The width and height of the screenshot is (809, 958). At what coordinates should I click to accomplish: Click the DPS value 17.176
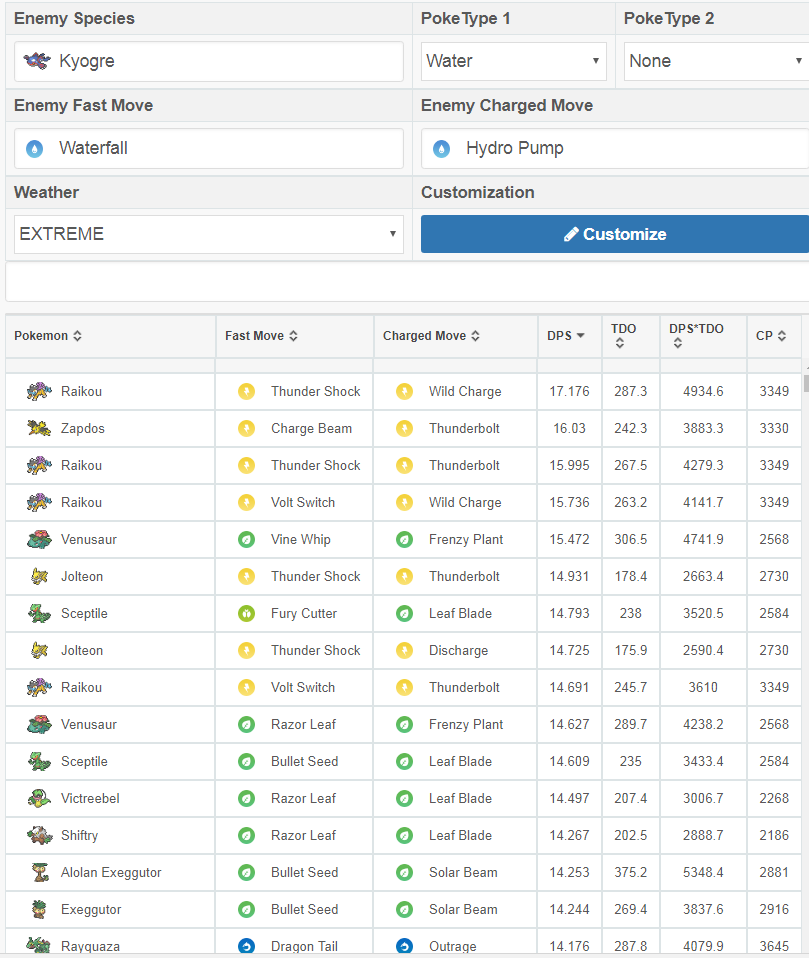coord(569,391)
